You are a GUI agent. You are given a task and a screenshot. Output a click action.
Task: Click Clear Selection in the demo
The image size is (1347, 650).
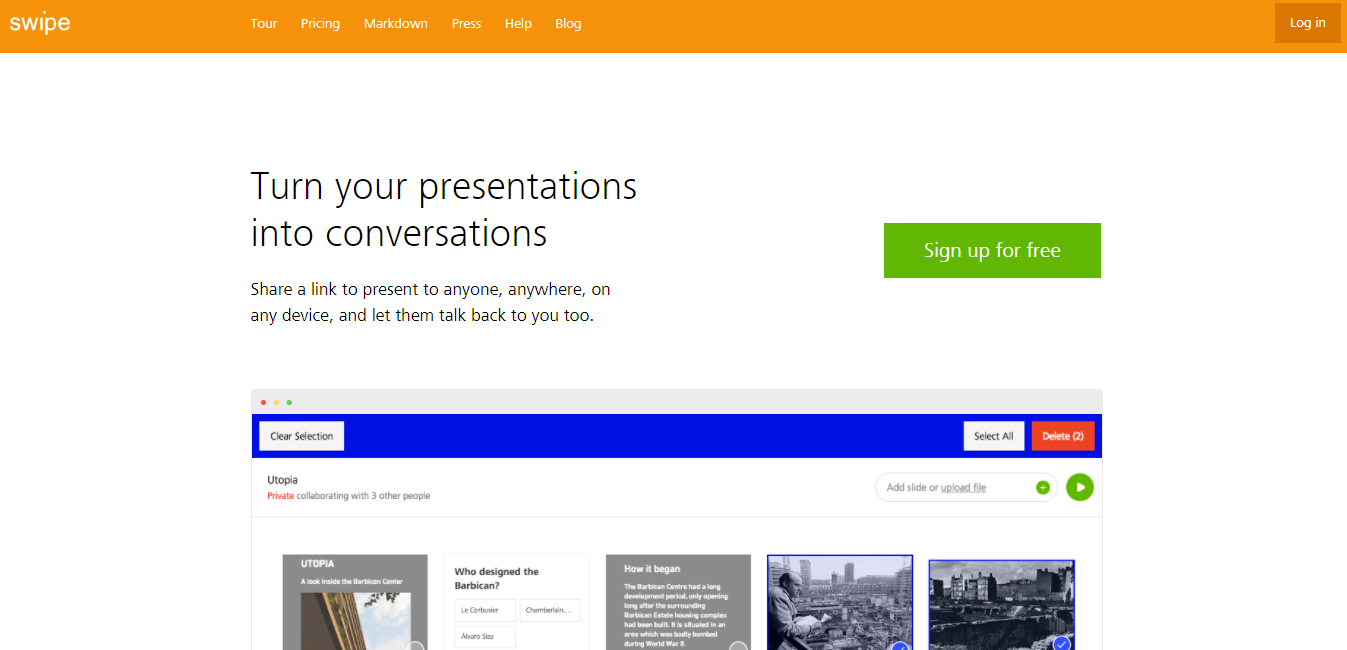(301, 436)
